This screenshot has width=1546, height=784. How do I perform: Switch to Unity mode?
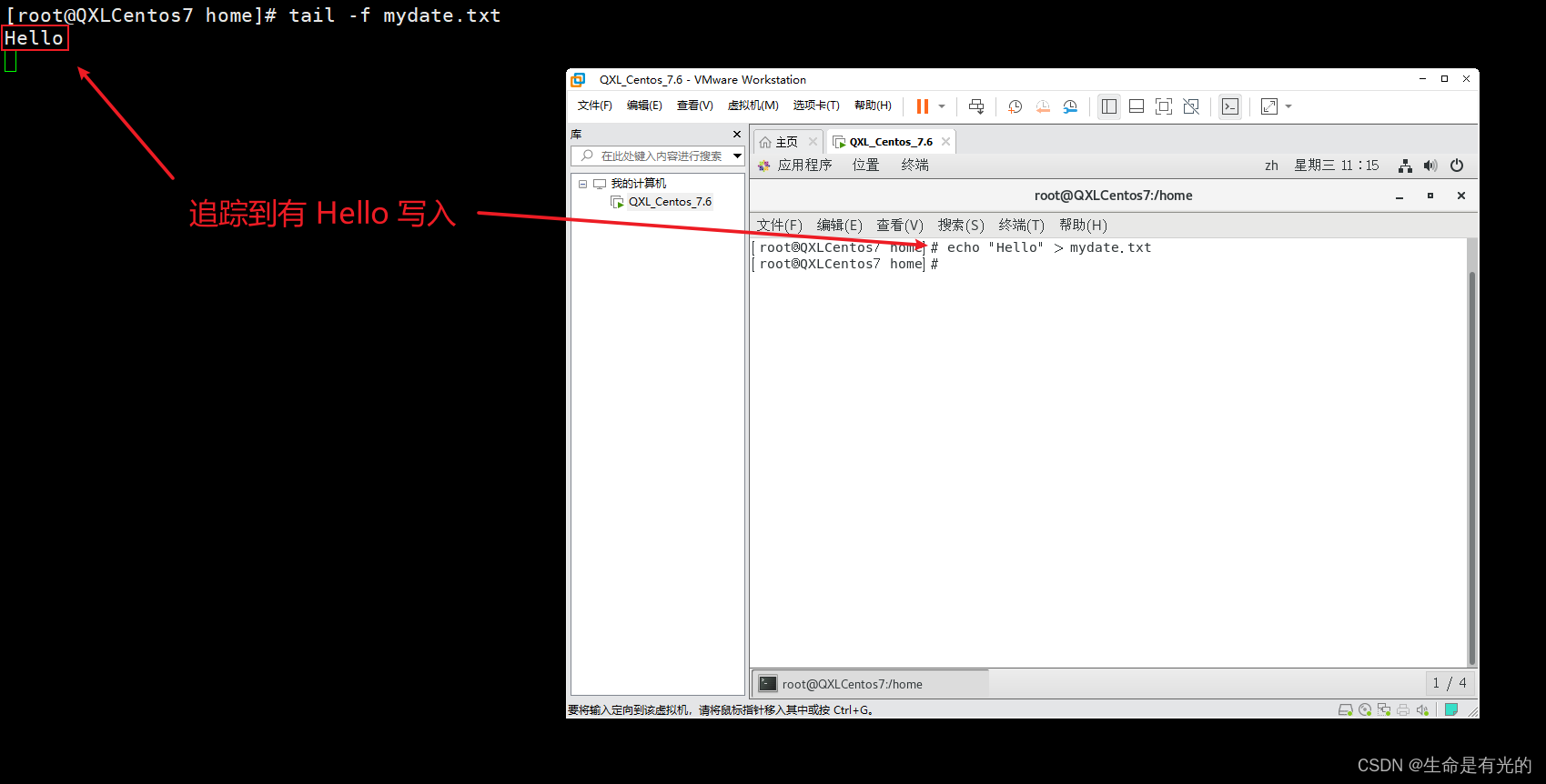1191,106
